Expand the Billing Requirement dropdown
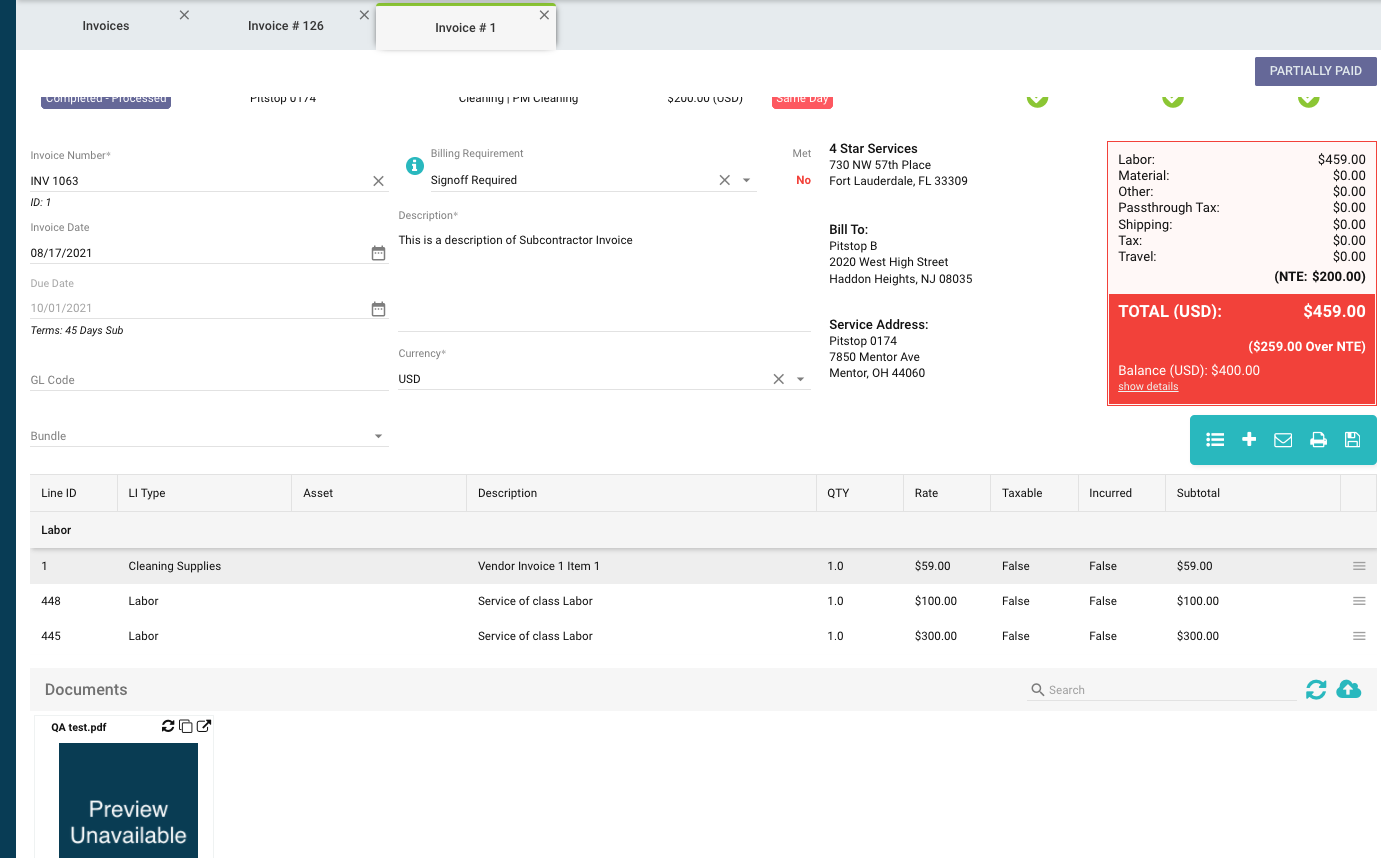Image resolution: width=1381 pixels, height=858 pixels. click(746, 181)
